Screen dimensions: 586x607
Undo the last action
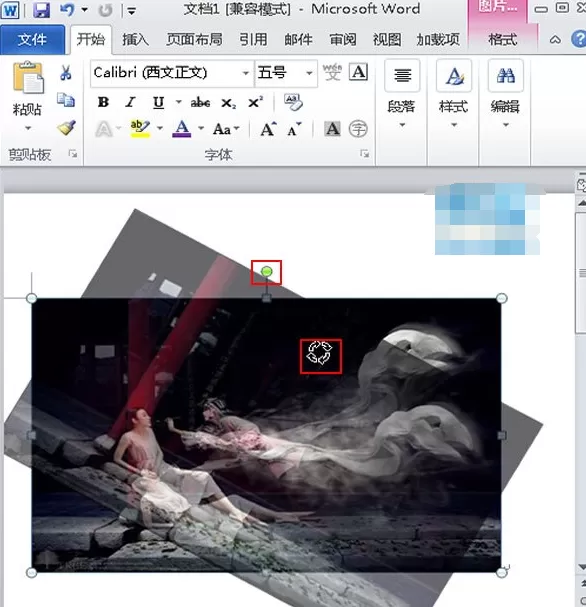pos(67,10)
